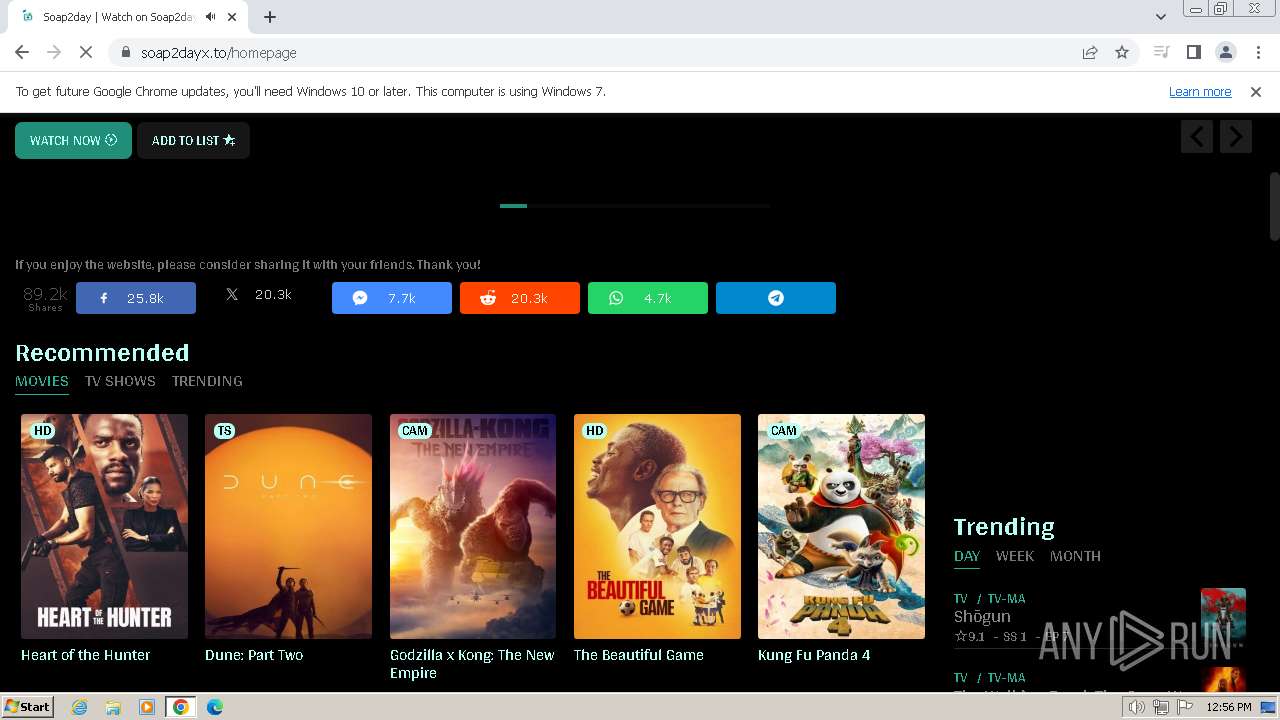The height and width of the screenshot is (720, 1280).
Task: Go to next slide arrow
Action: (x=1236, y=136)
